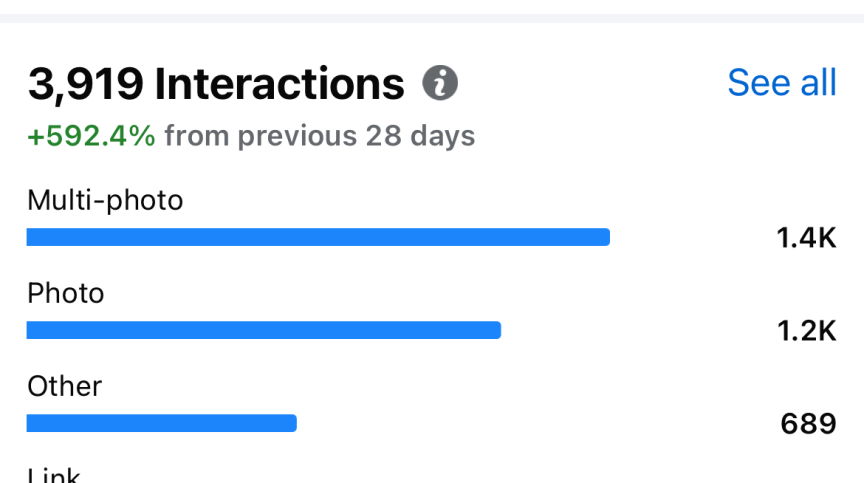The width and height of the screenshot is (864, 483).
Task: Click the from previous 28 days text
Action: pos(320,136)
